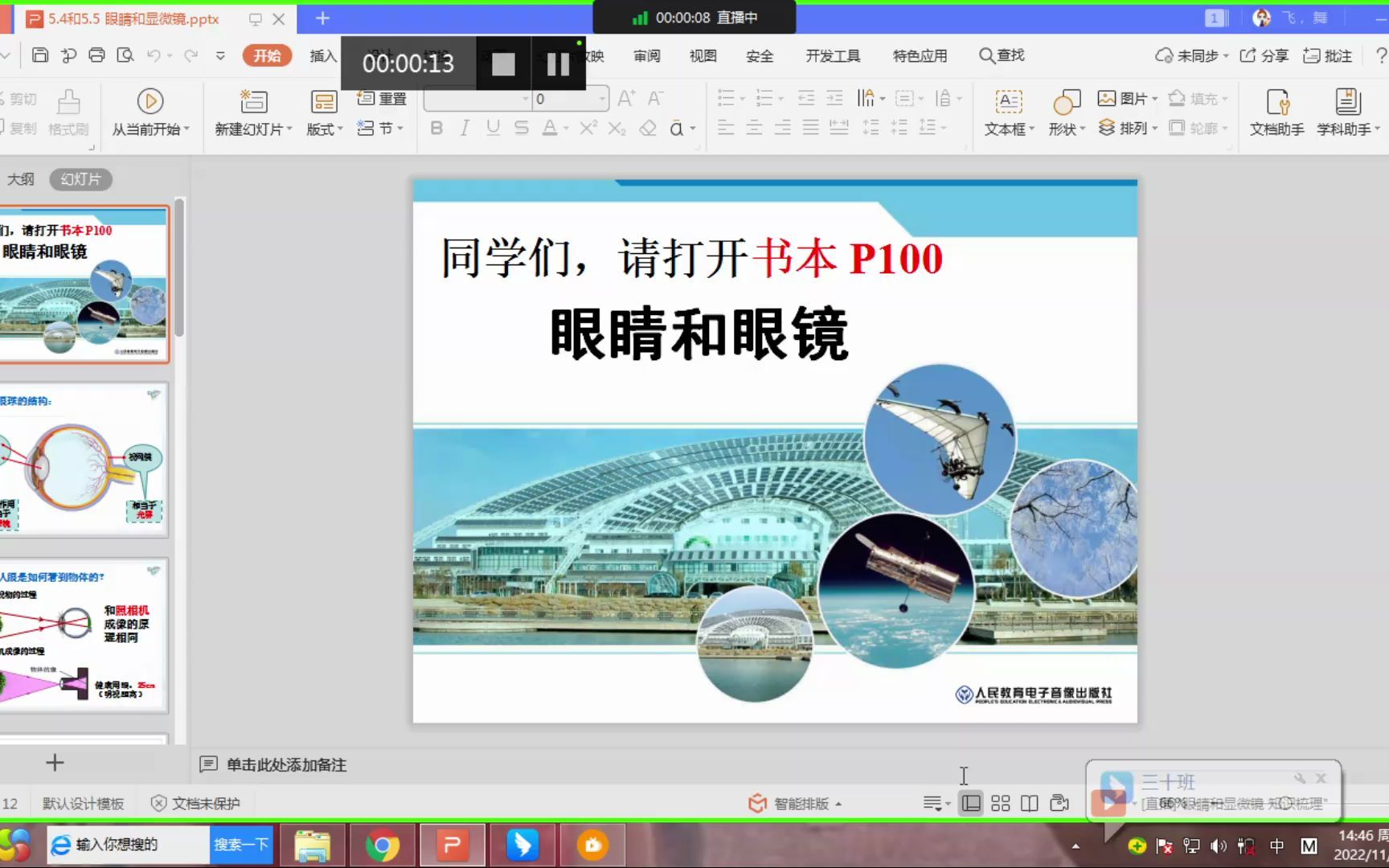Viewport: 1389px width, 868px height.
Task: Open the 审阅 ribbon tab
Action: coord(647,55)
